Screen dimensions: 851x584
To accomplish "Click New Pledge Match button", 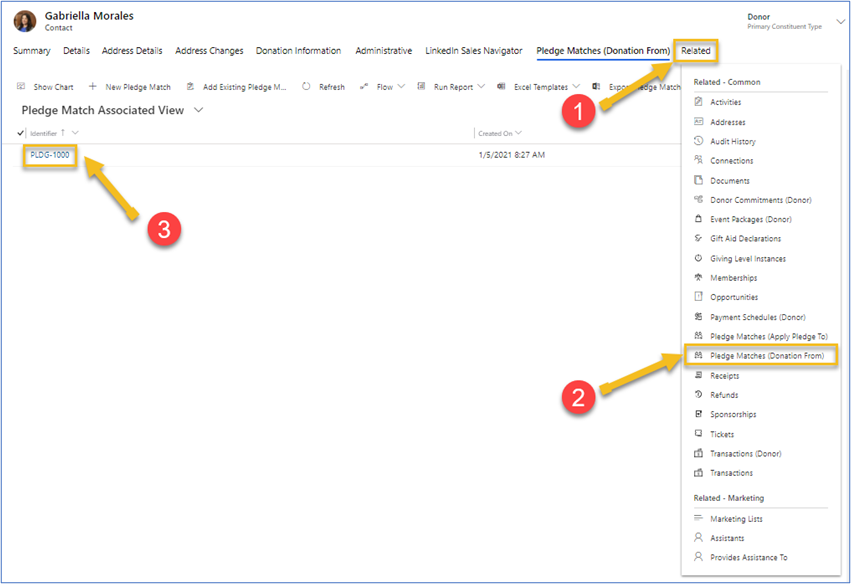I will (x=130, y=87).
